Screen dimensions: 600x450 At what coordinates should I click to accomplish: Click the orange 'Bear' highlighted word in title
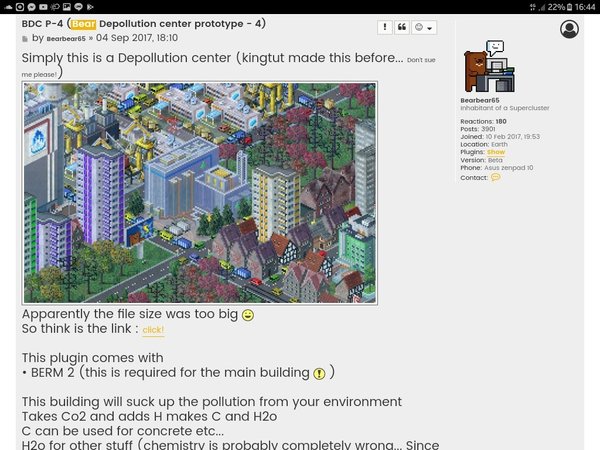click(83, 24)
